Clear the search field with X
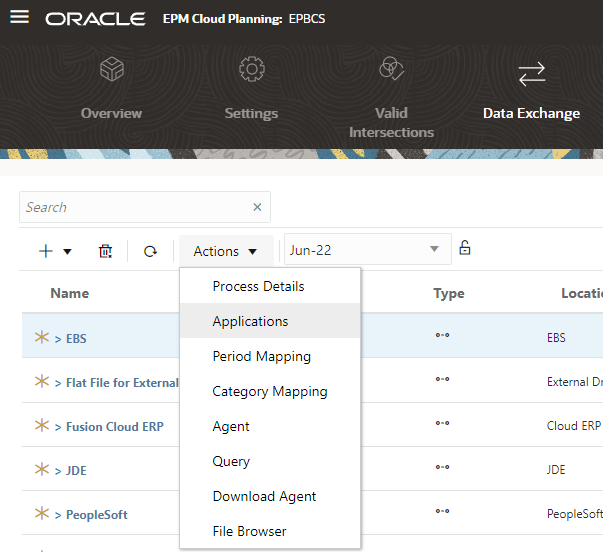This screenshot has height=560, width=616. [257, 207]
